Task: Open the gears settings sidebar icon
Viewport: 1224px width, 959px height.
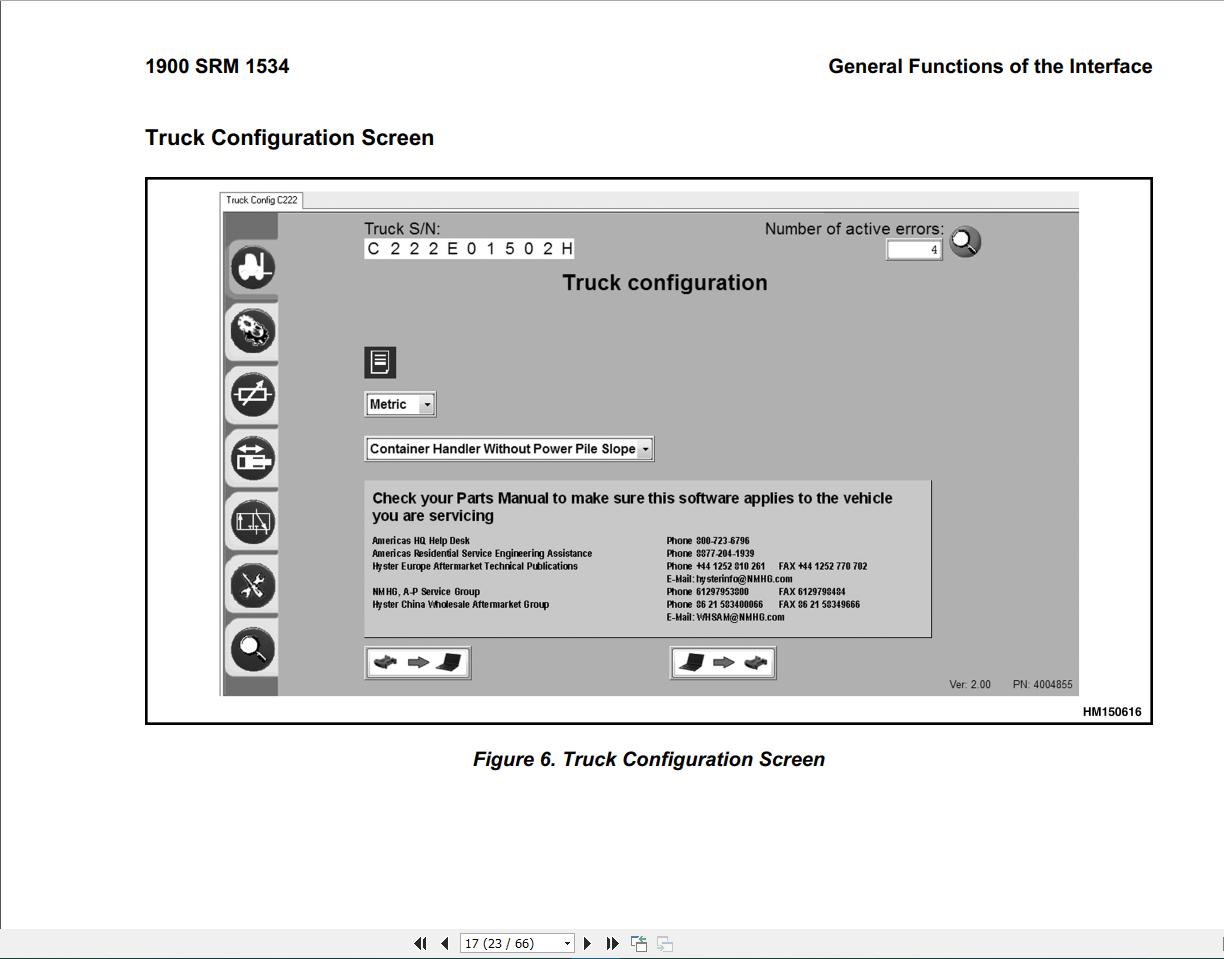Action: coord(253,331)
